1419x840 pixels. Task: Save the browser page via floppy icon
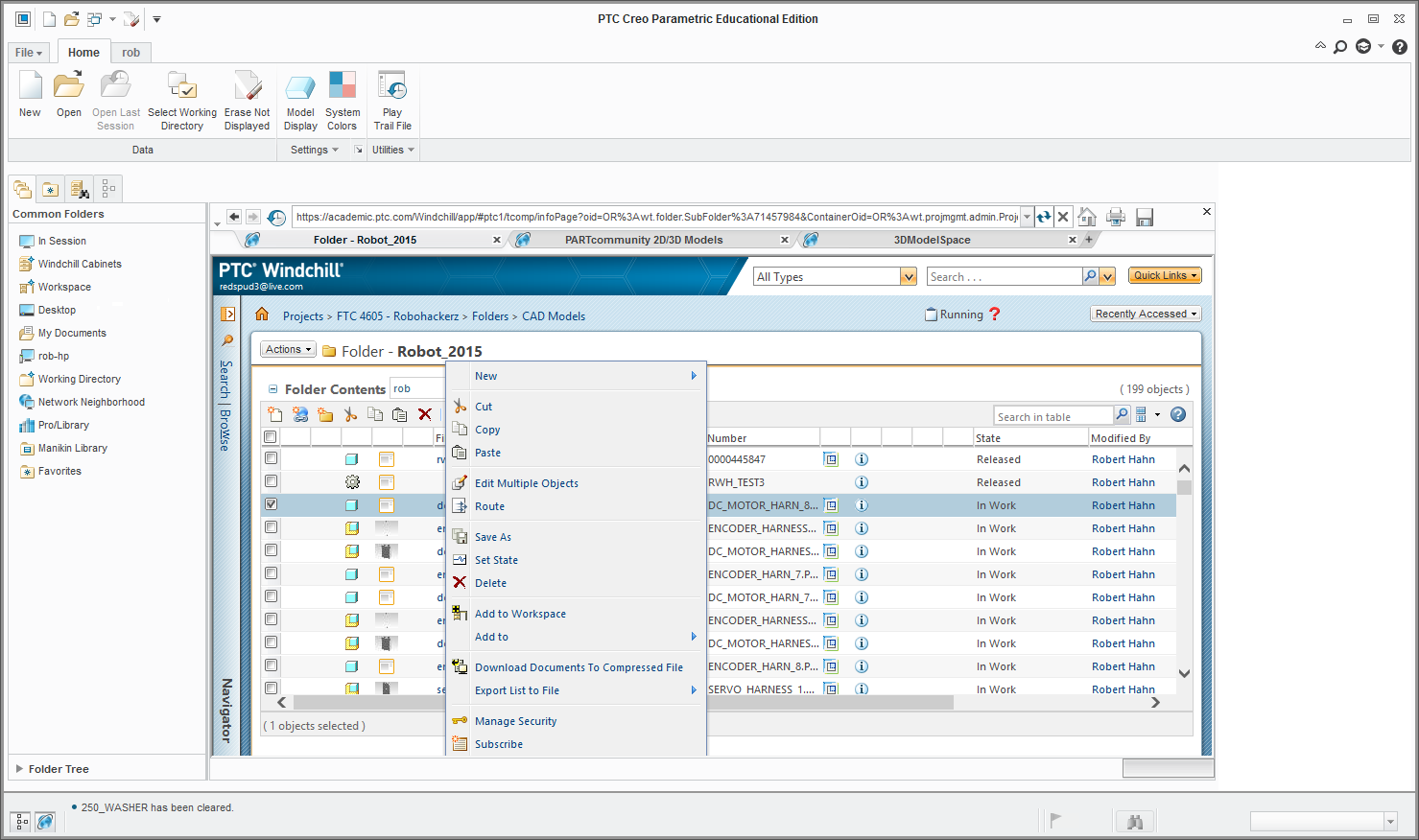[x=1144, y=217]
